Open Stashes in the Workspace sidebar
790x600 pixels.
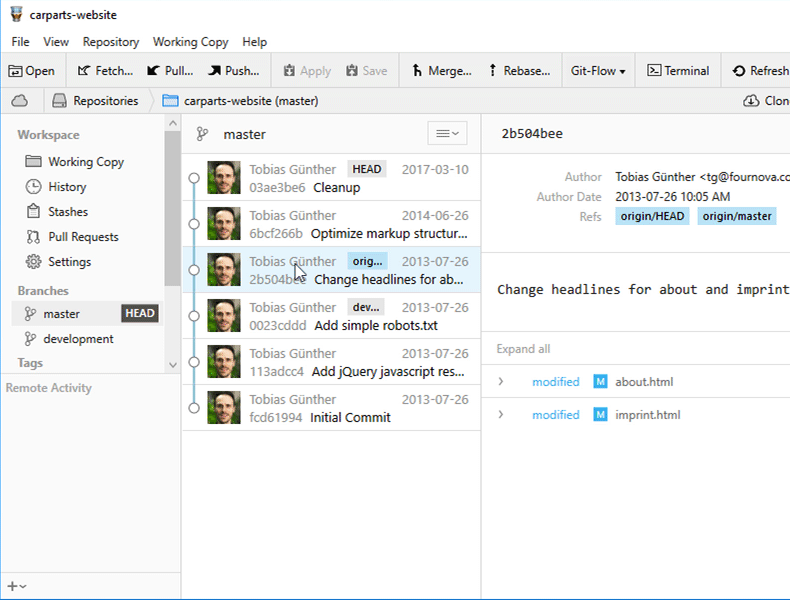[x=68, y=212]
